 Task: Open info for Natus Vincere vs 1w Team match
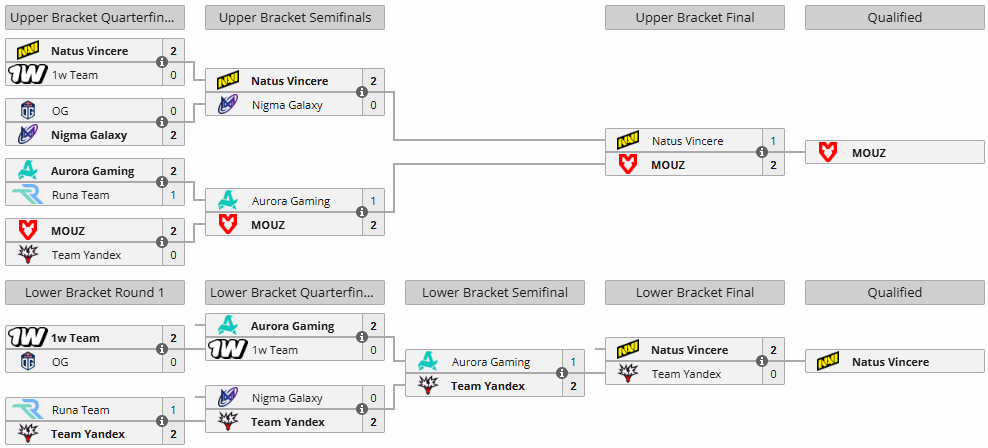pyautogui.click(x=162, y=62)
